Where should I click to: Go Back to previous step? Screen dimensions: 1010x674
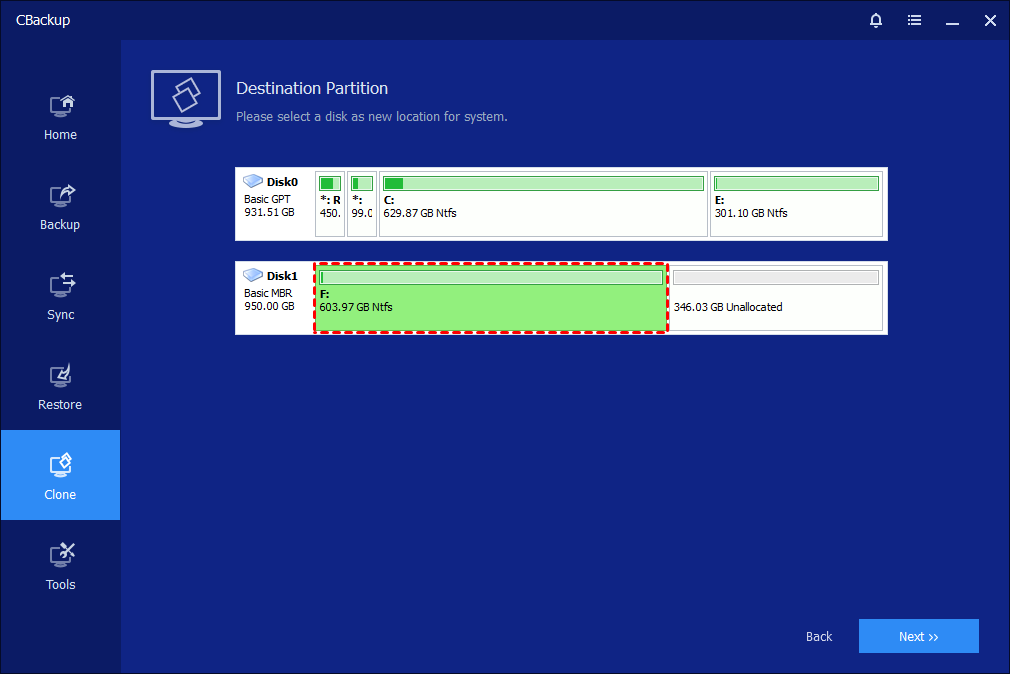[819, 636]
